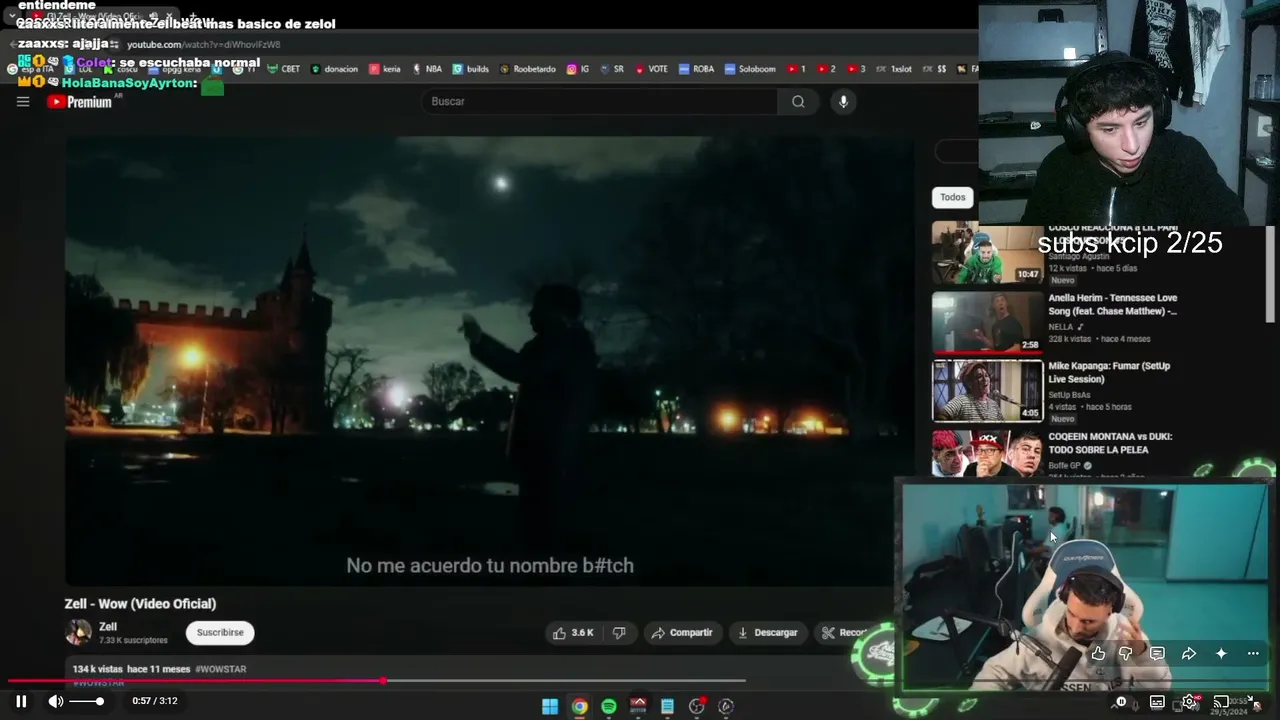Open the Notepad taskbar icon

[668, 706]
